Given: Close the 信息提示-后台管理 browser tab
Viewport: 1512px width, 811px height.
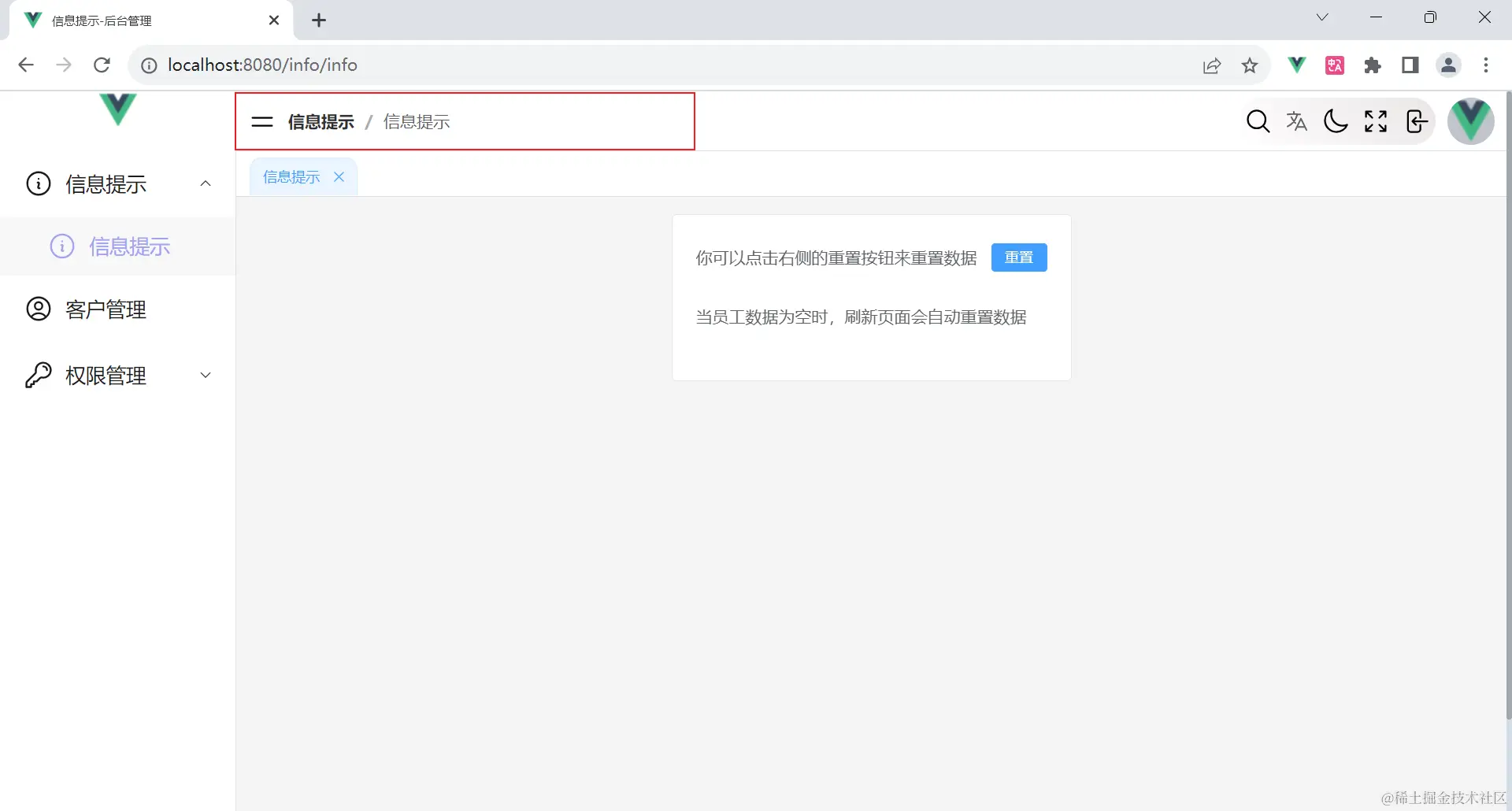Looking at the screenshot, I should (274, 20).
